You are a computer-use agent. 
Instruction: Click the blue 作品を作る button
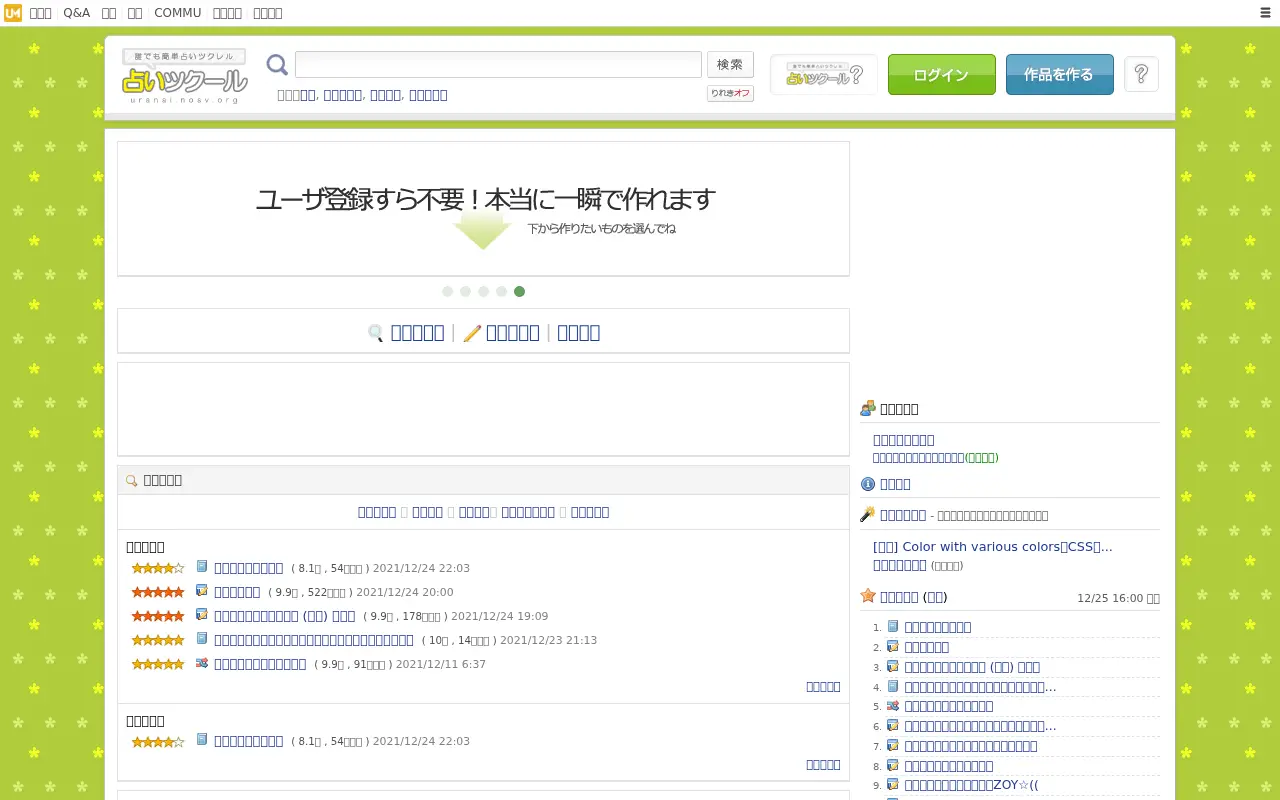click(1059, 75)
